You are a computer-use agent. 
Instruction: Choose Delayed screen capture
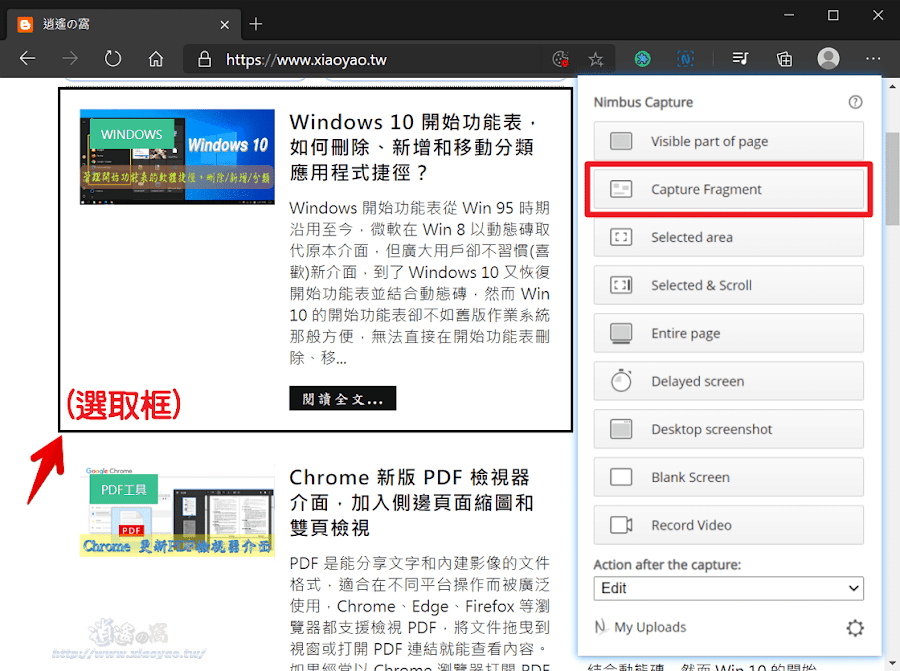[728, 381]
